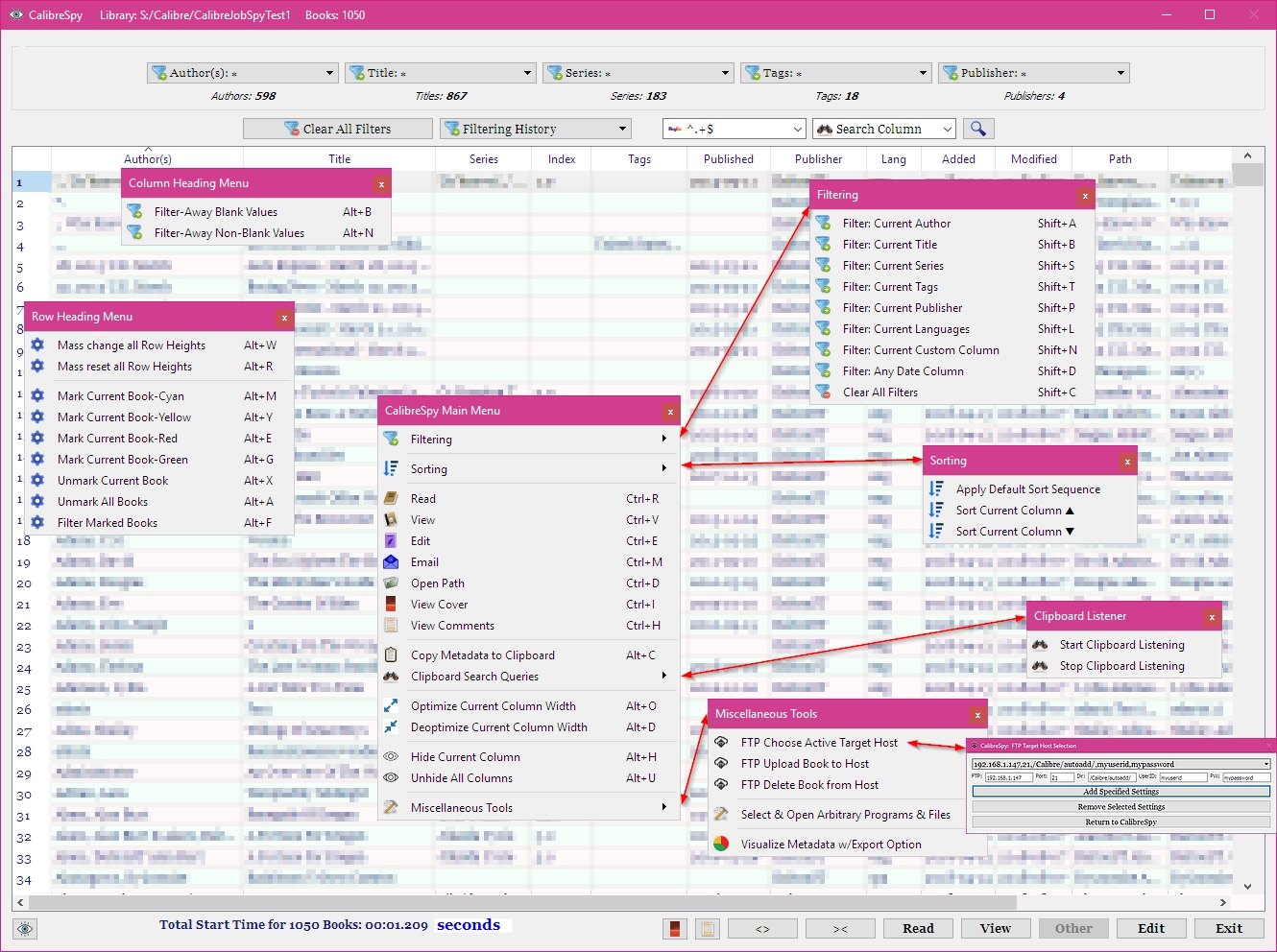Click the gear icon for Filter Marked Books
Image resolution: width=1277 pixels, height=952 pixels.
click(37, 522)
